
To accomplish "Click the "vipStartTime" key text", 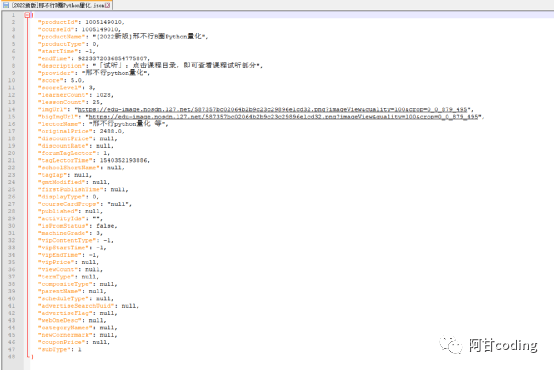I will 63,248.
